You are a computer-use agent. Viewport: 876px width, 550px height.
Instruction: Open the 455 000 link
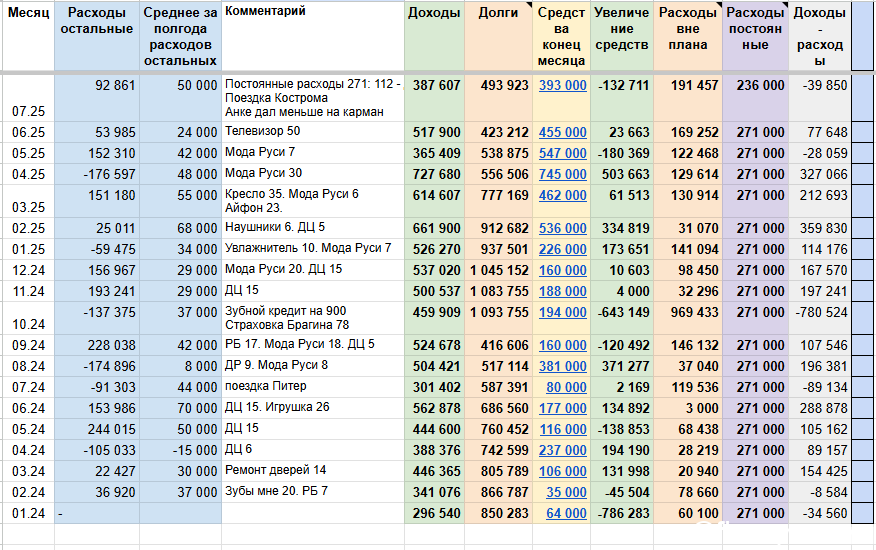[x=563, y=132]
